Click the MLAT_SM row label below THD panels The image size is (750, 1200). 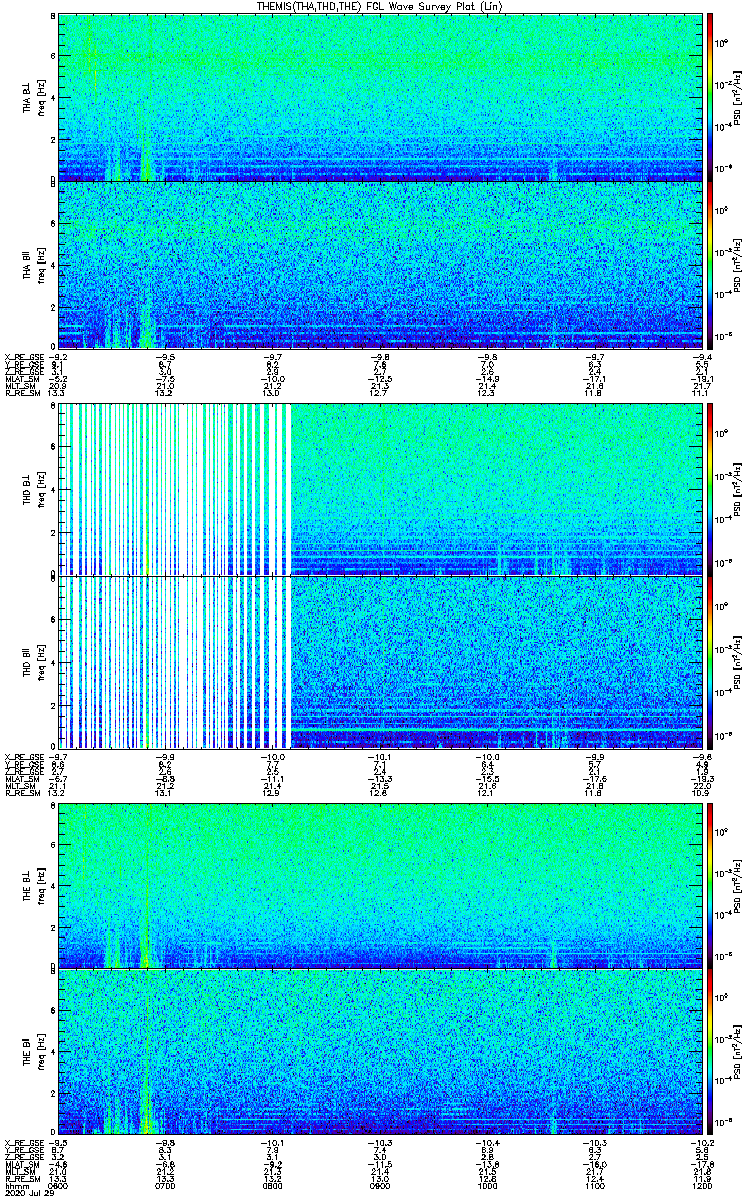[x=21, y=780]
